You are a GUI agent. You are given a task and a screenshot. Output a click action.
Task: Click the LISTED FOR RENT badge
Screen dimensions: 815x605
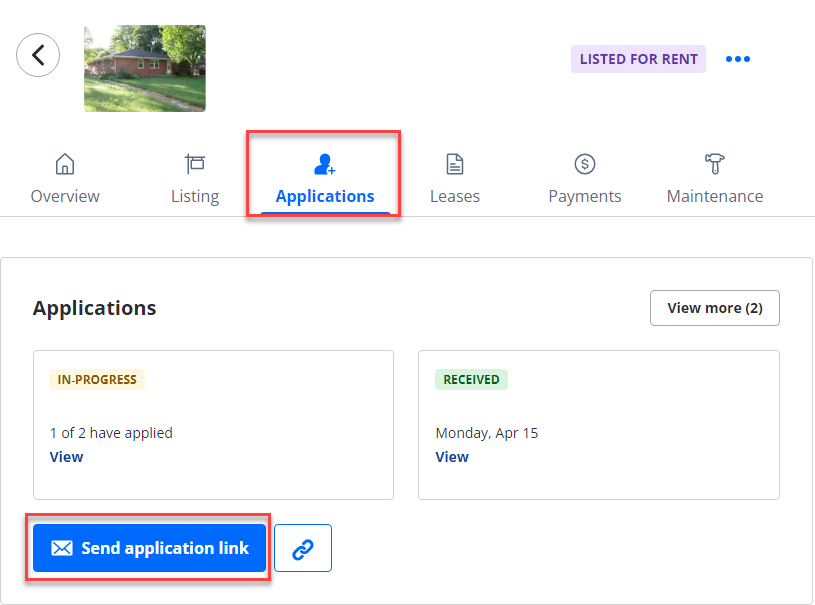click(637, 59)
